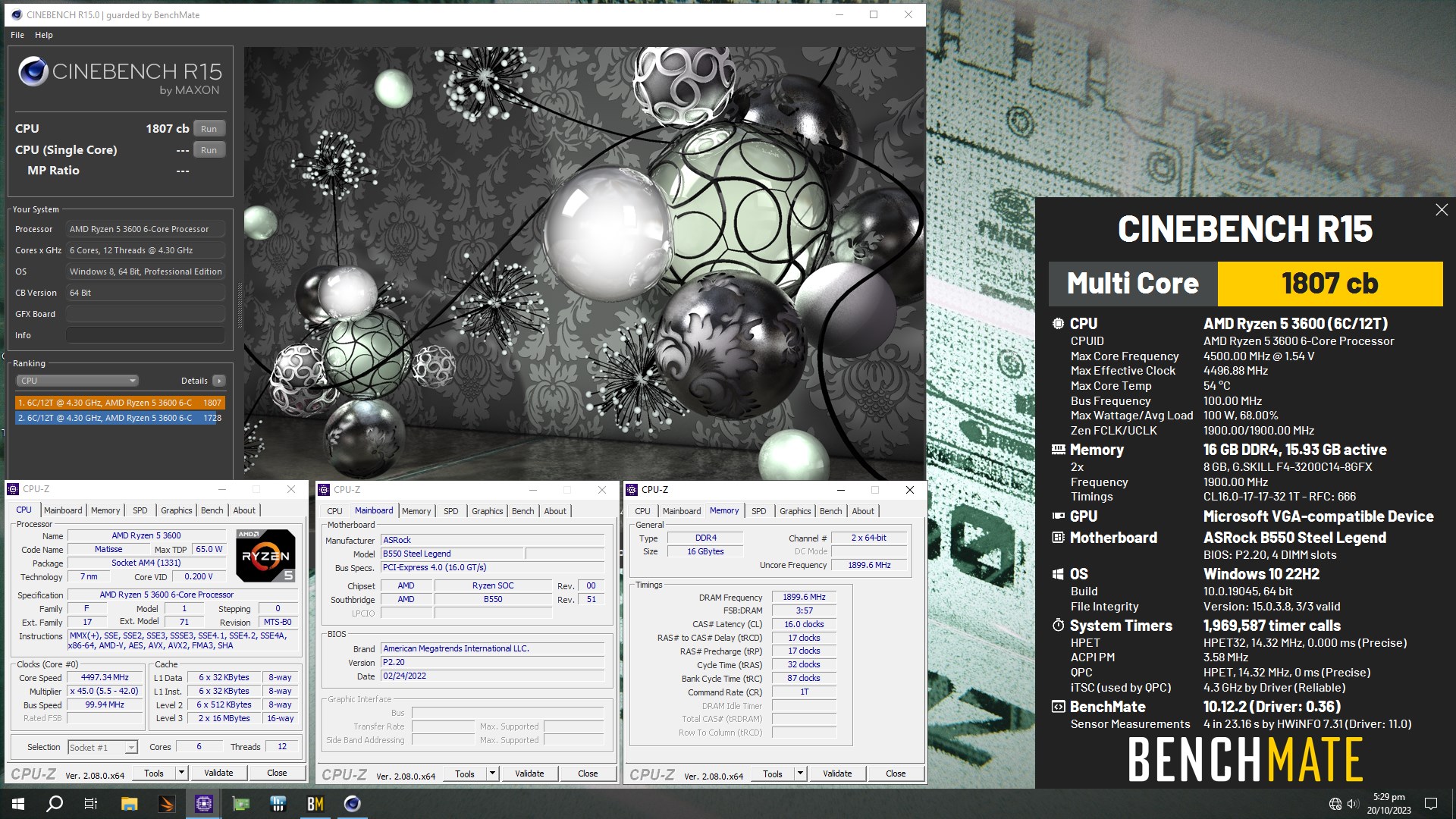Open File Explorer from the taskbar

tap(129, 804)
